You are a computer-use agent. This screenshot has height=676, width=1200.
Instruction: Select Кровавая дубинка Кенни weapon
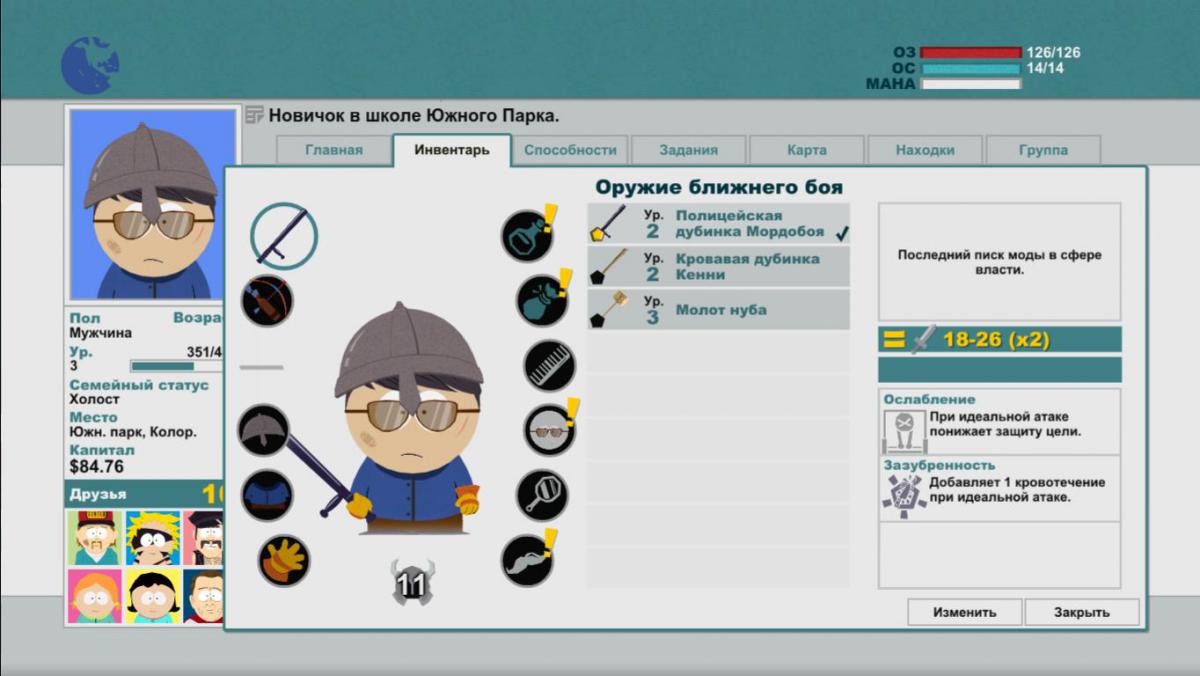point(719,267)
